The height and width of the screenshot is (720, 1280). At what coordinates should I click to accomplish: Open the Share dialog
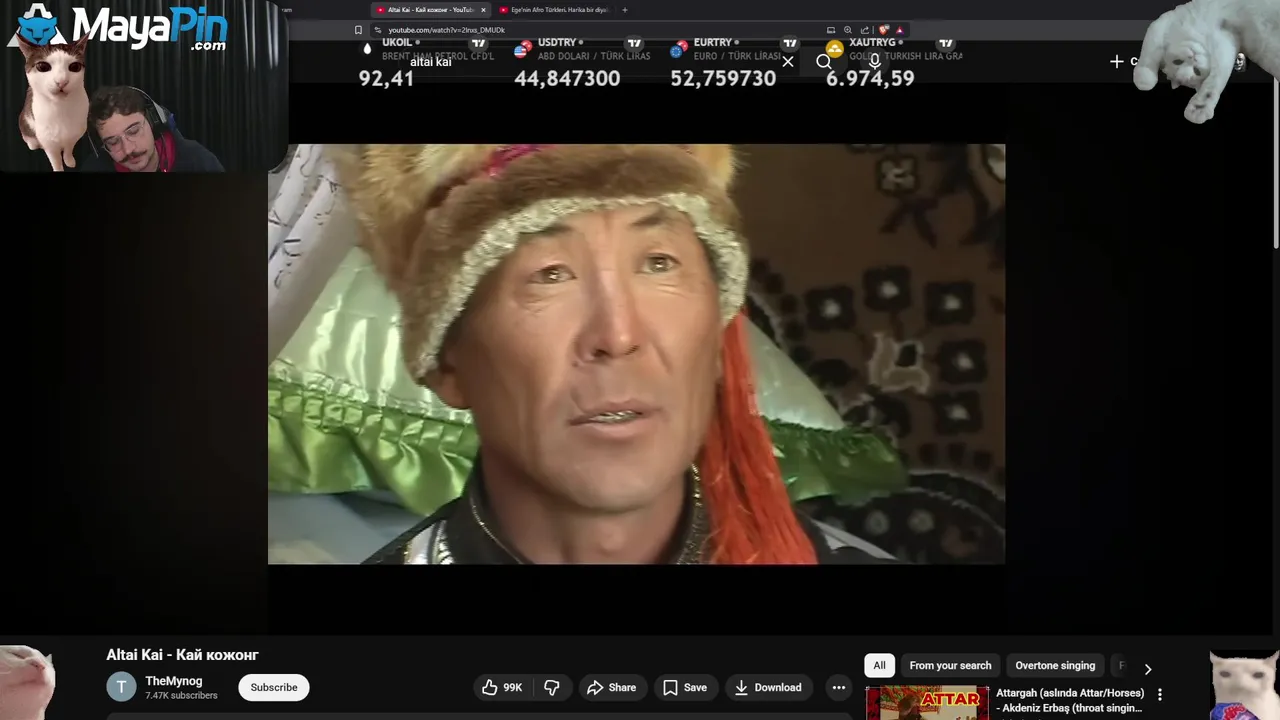tap(611, 687)
